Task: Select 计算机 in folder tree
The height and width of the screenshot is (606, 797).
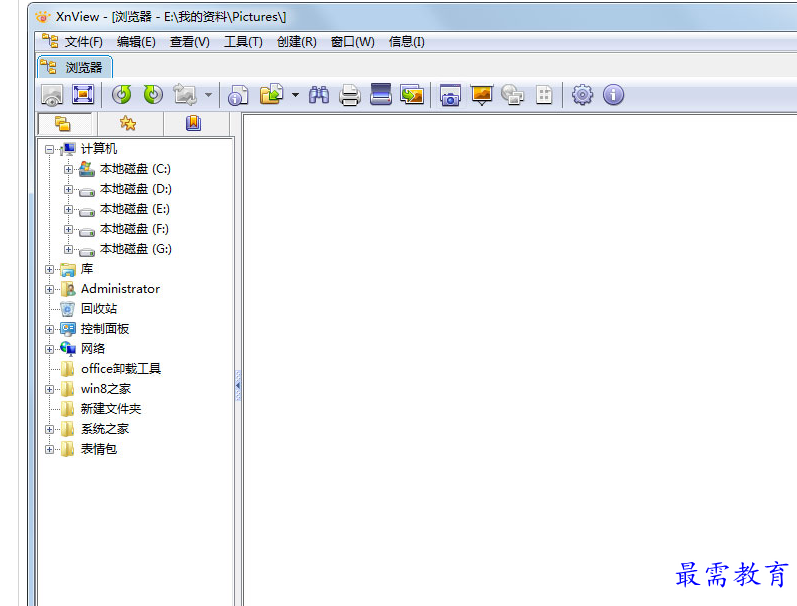Action: 99,148
